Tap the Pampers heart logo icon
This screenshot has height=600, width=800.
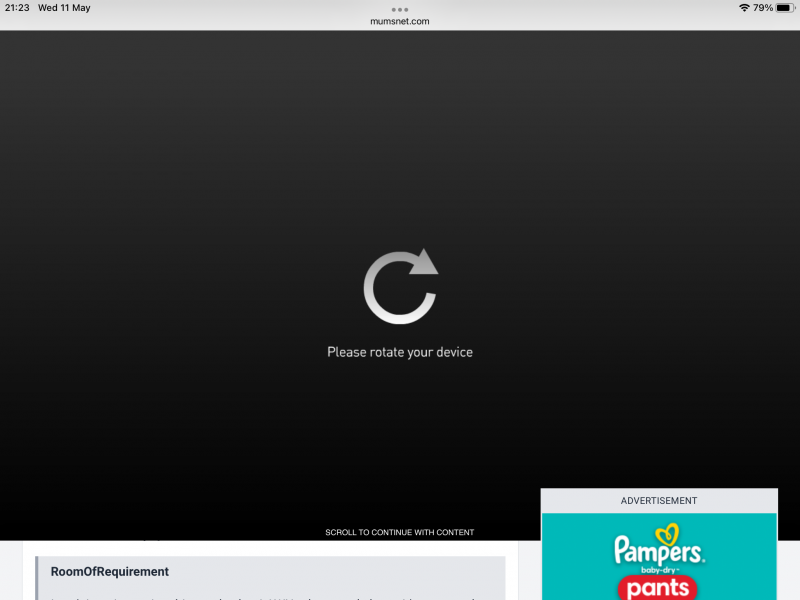click(665, 533)
